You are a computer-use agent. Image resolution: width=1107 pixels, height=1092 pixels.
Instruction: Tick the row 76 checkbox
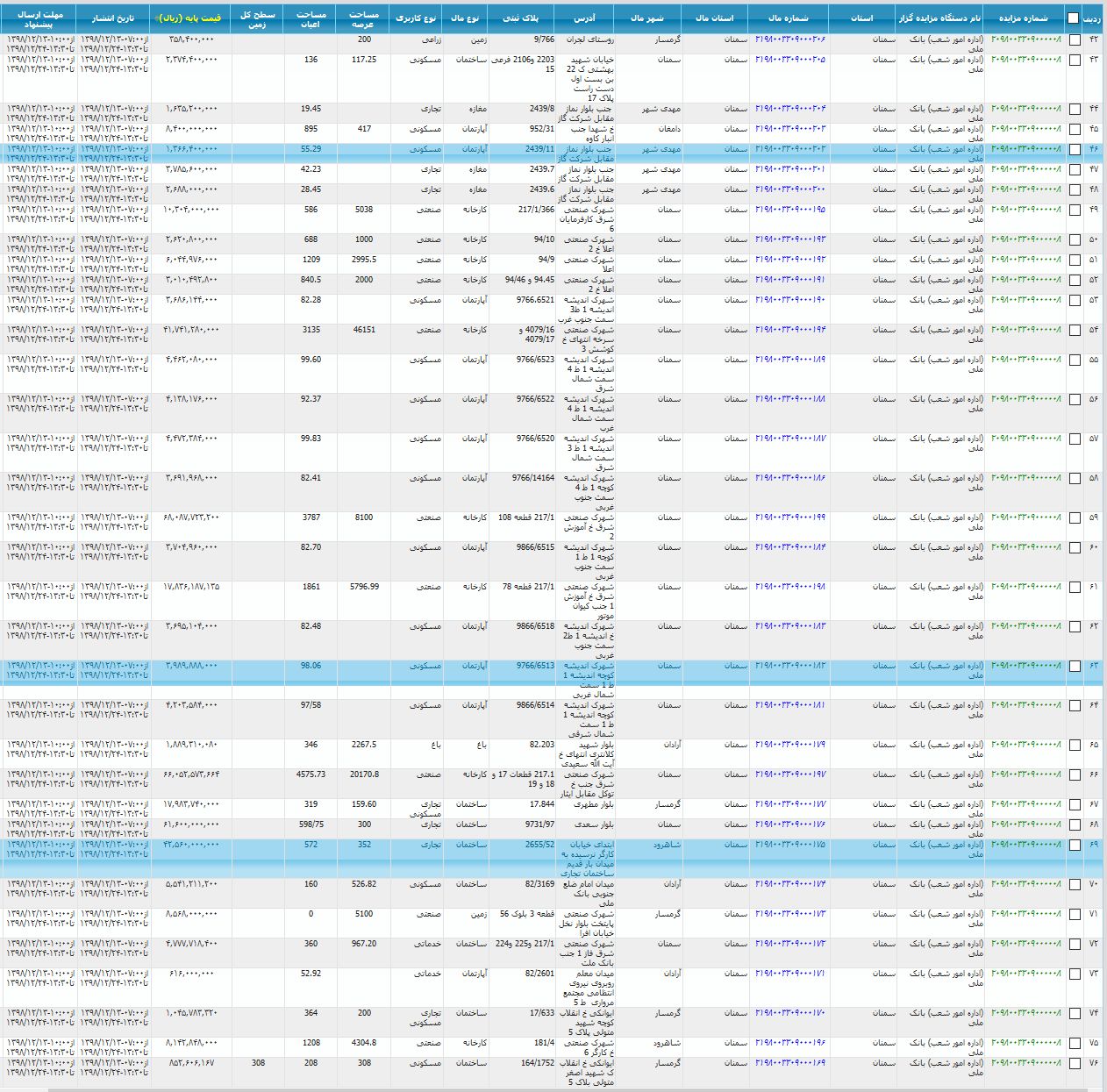coord(1075,1064)
